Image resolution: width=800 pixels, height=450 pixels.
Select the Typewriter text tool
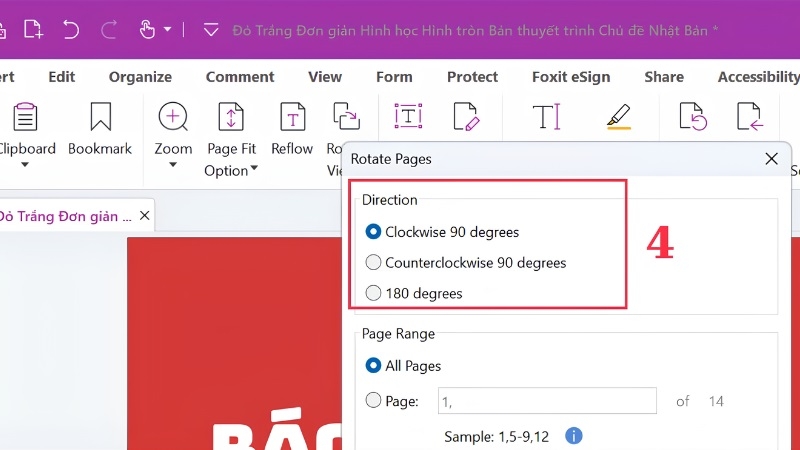pyautogui.click(x=546, y=116)
